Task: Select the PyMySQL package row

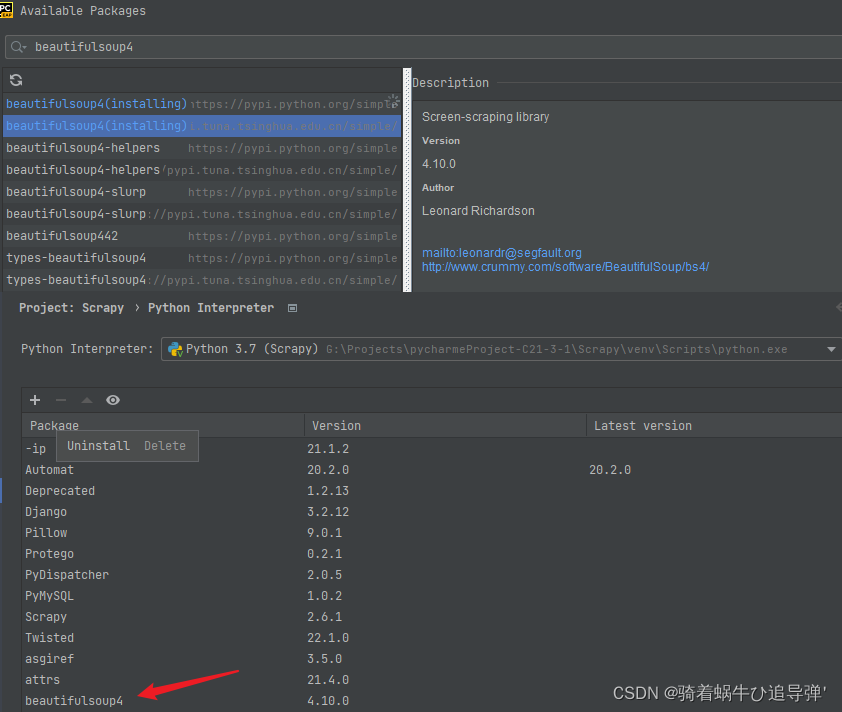Action: click(432, 595)
